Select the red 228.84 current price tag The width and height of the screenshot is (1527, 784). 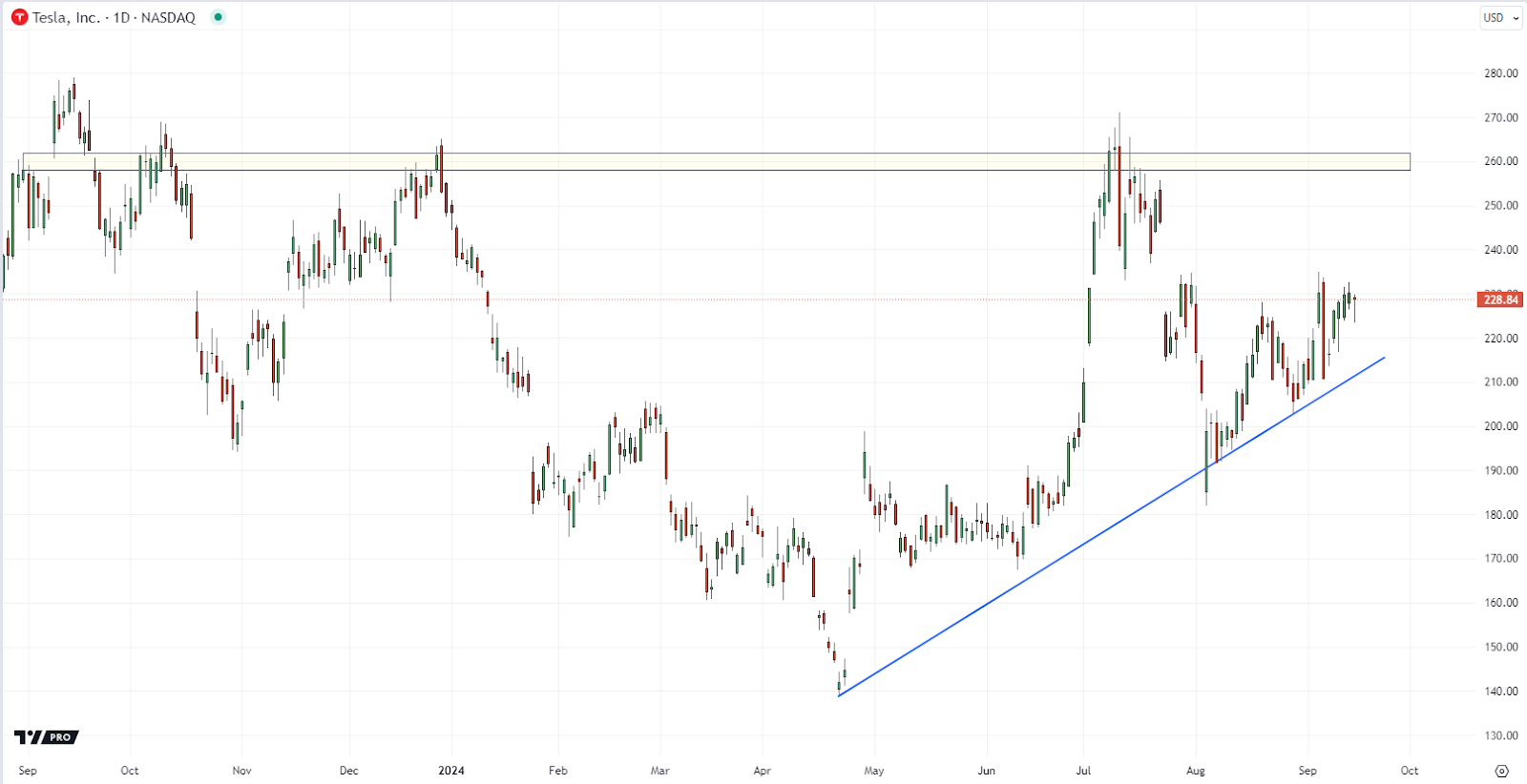(1500, 299)
